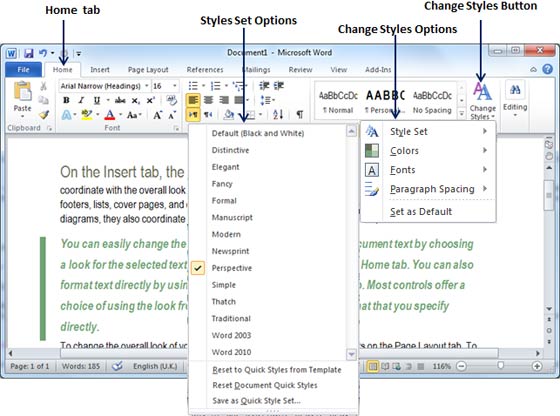Click the Increase Indent icon

pos(279,86)
